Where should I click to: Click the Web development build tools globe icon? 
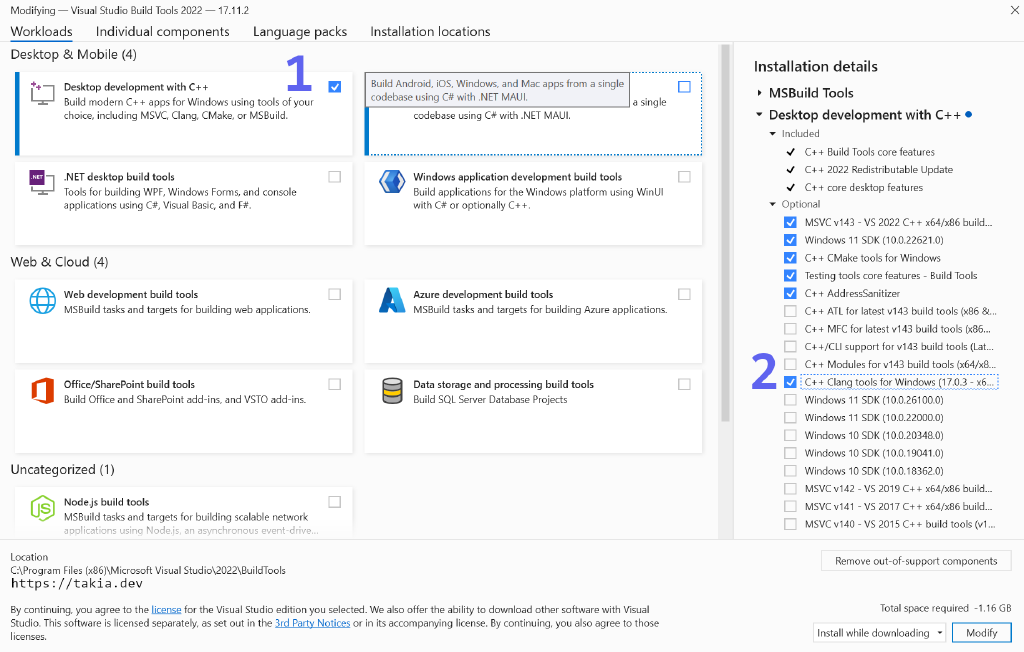[42, 301]
